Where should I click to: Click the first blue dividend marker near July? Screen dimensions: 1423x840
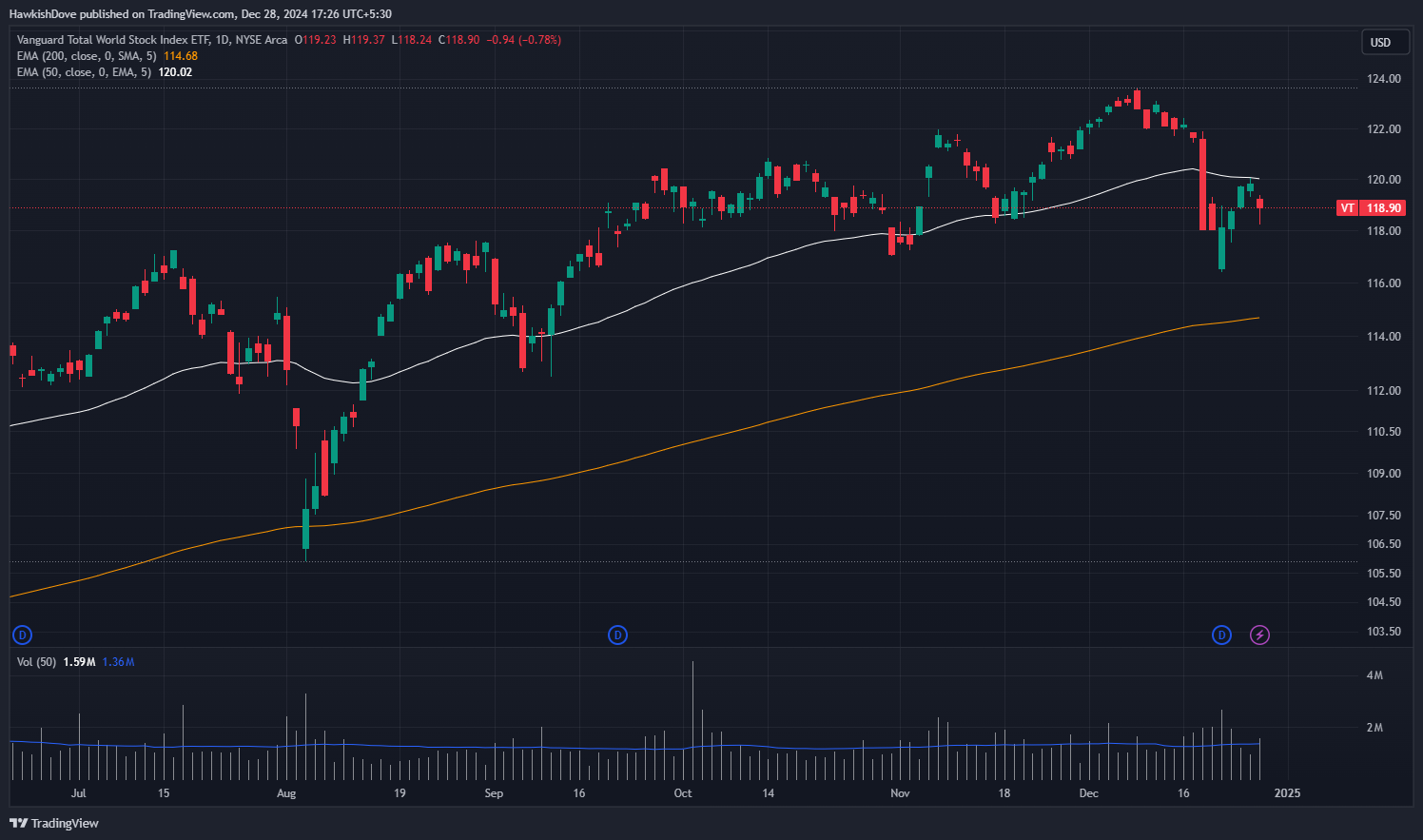tap(22, 635)
